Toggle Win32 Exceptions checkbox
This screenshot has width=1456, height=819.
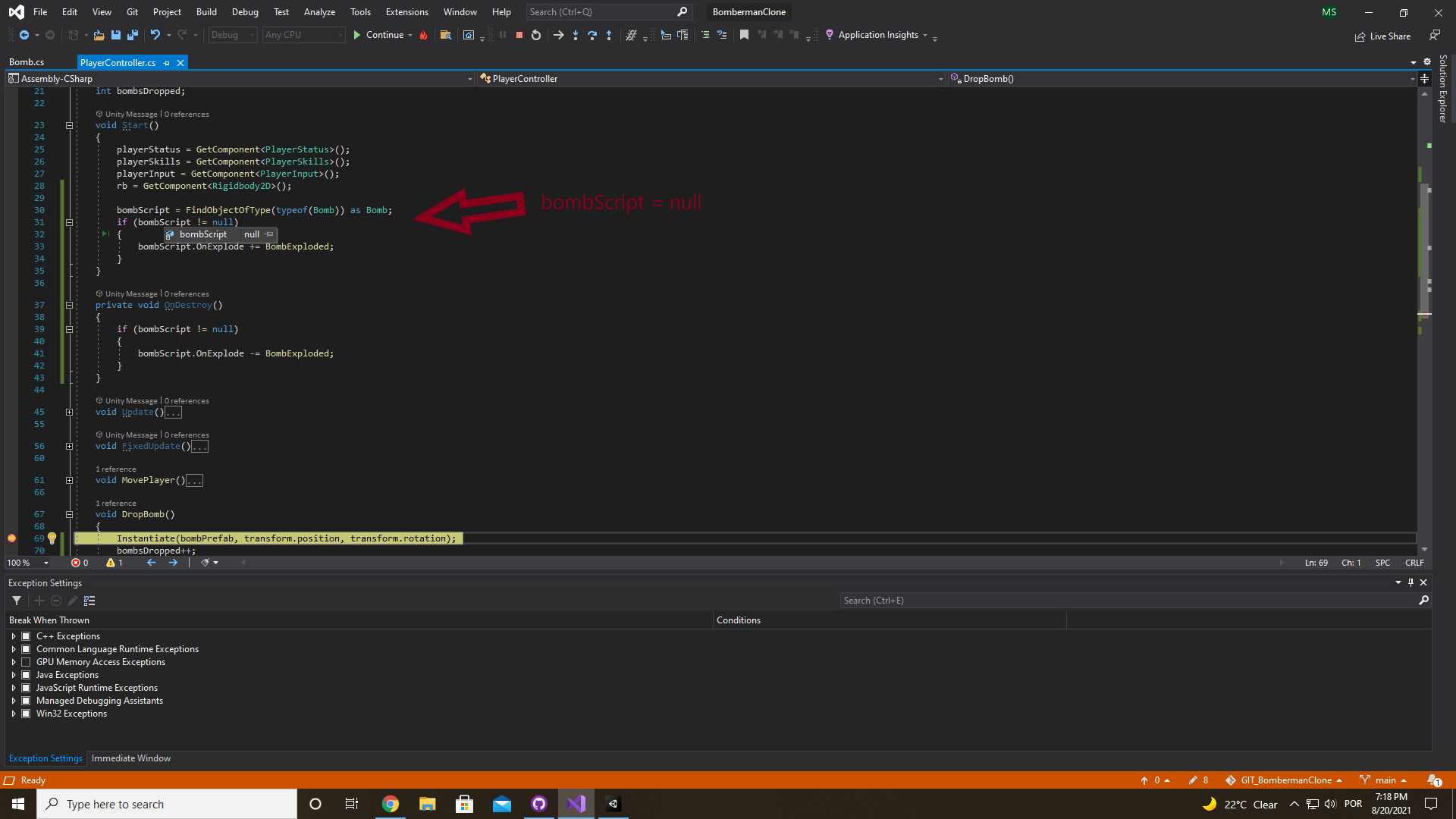(26, 714)
